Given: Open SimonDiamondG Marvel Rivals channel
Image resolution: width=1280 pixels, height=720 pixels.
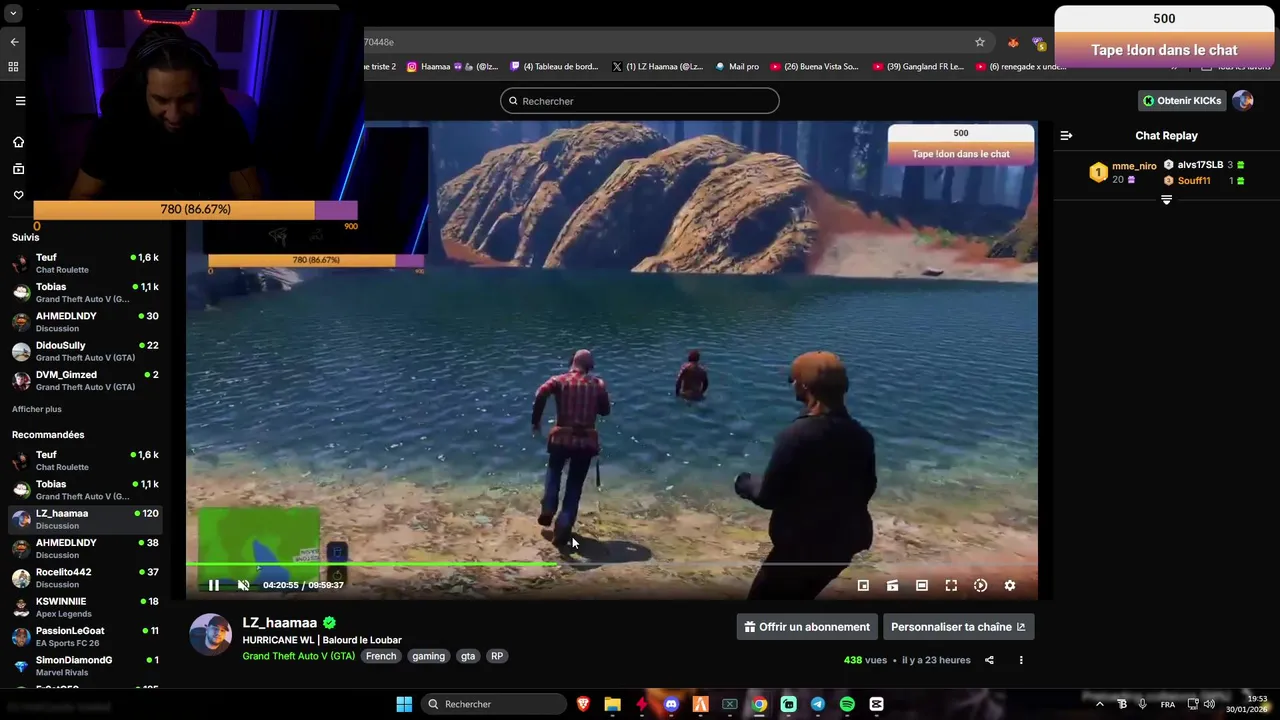Looking at the screenshot, I should pos(84,665).
